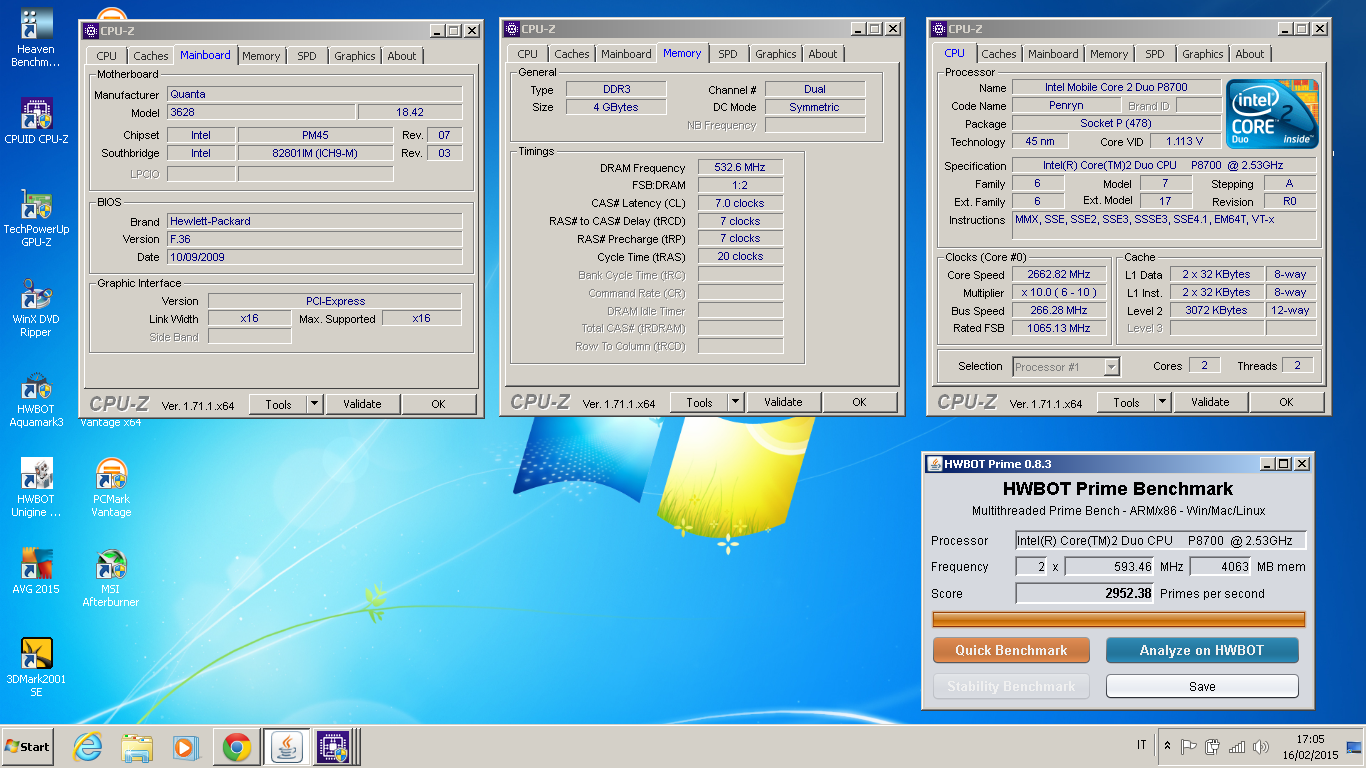Image resolution: width=1366 pixels, height=768 pixels.
Task: Open Memory tab in right CPU-Z window
Action: [x=1109, y=54]
